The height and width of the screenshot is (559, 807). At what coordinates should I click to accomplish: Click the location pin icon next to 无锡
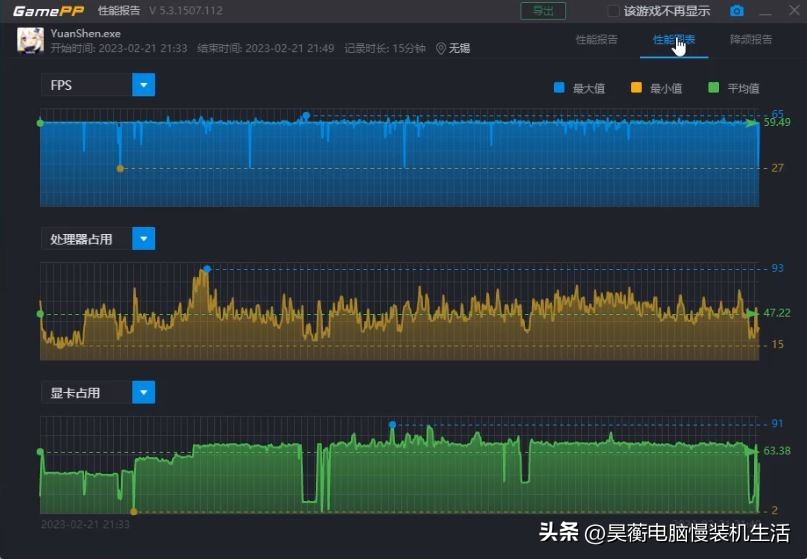[x=441, y=48]
